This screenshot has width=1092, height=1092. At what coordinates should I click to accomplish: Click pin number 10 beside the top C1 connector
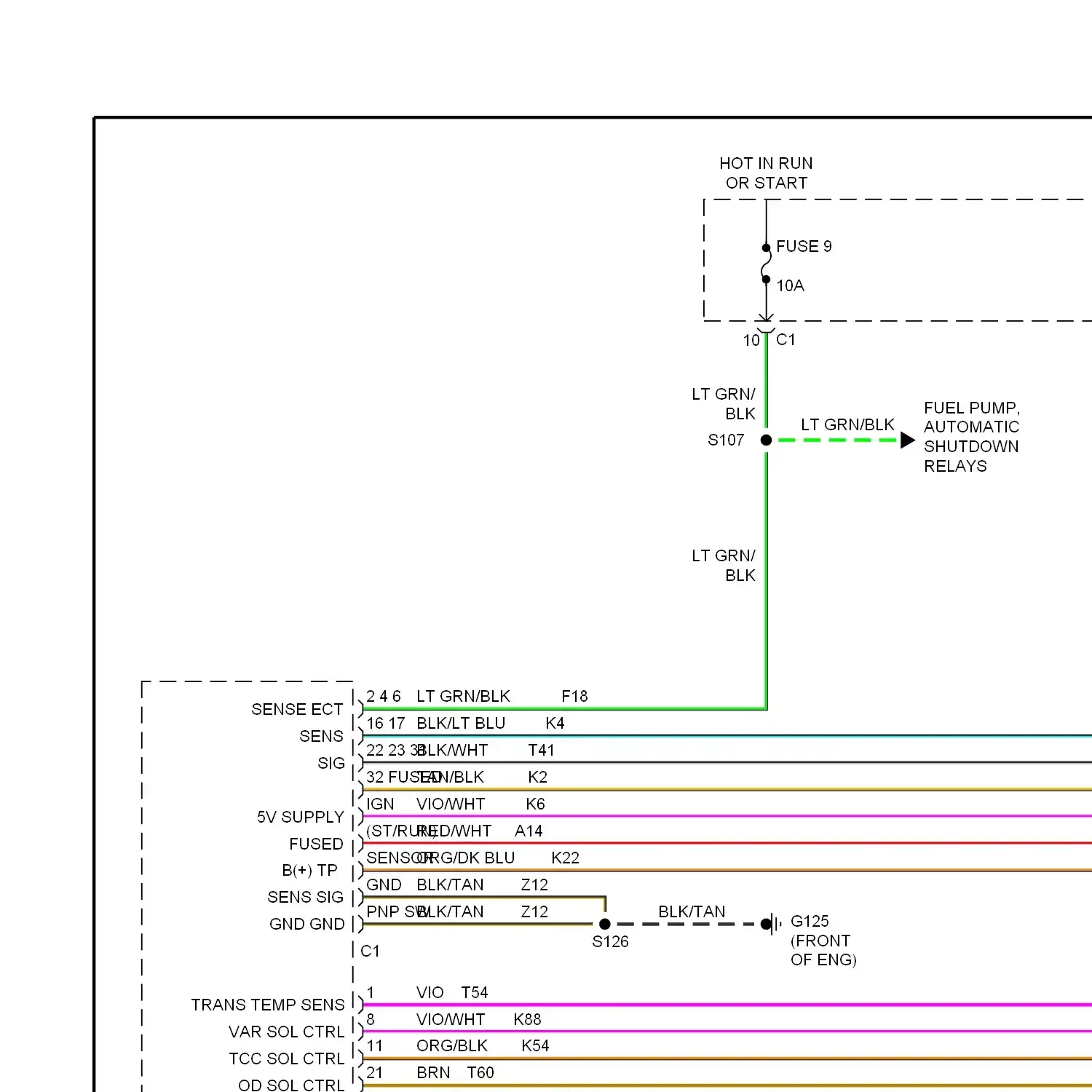coord(751,340)
